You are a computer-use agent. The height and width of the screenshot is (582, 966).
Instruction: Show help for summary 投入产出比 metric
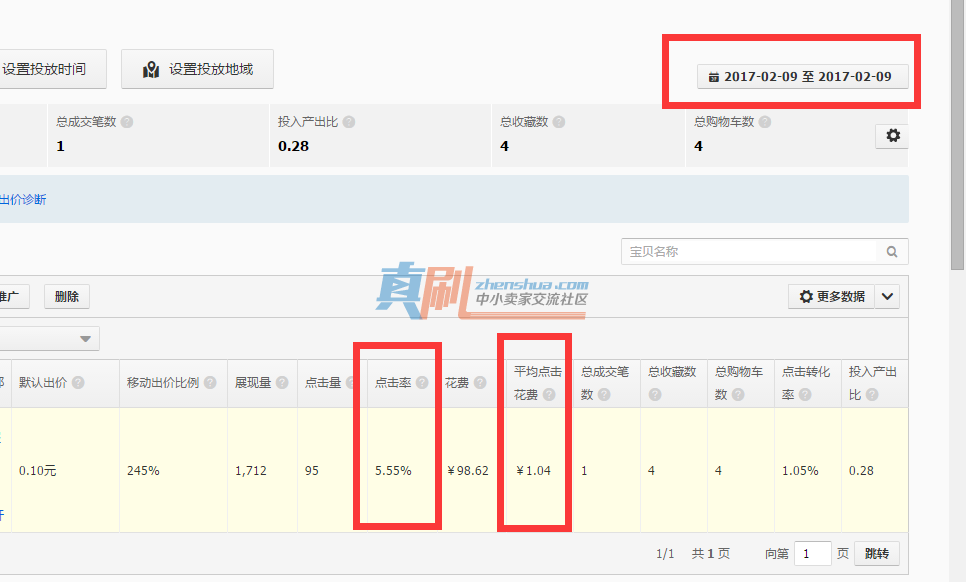pyautogui.click(x=349, y=122)
